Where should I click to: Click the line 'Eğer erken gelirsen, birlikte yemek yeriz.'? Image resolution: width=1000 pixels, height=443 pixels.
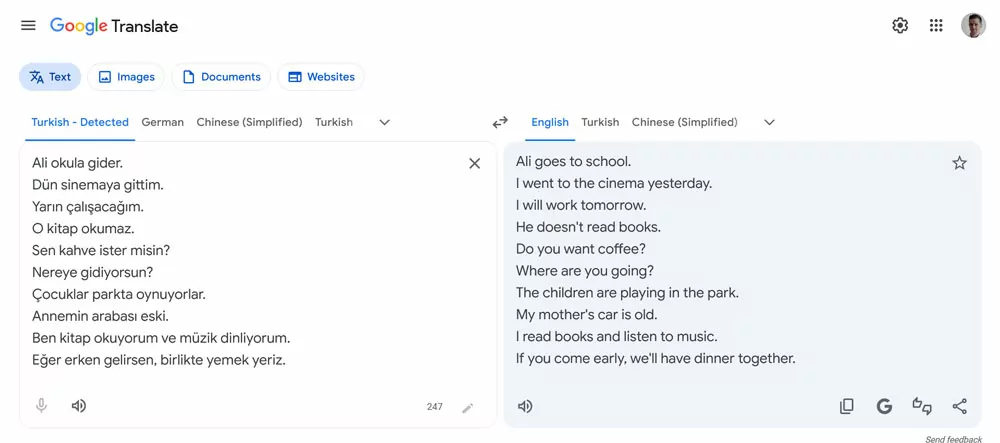(159, 360)
